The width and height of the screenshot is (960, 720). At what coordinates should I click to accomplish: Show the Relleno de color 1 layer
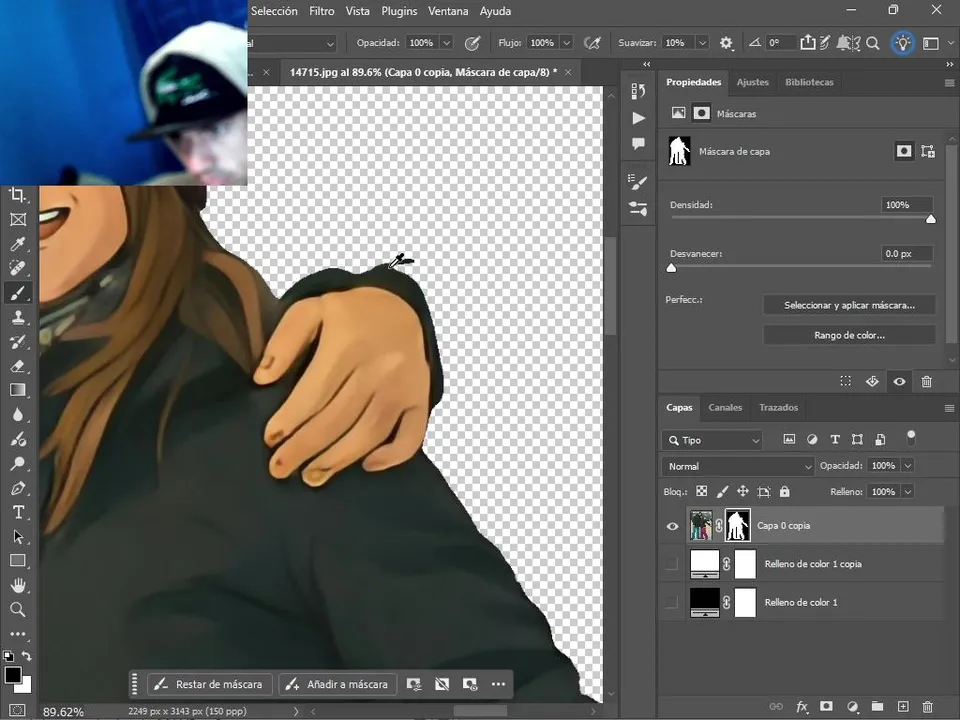[x=672, y=602]
